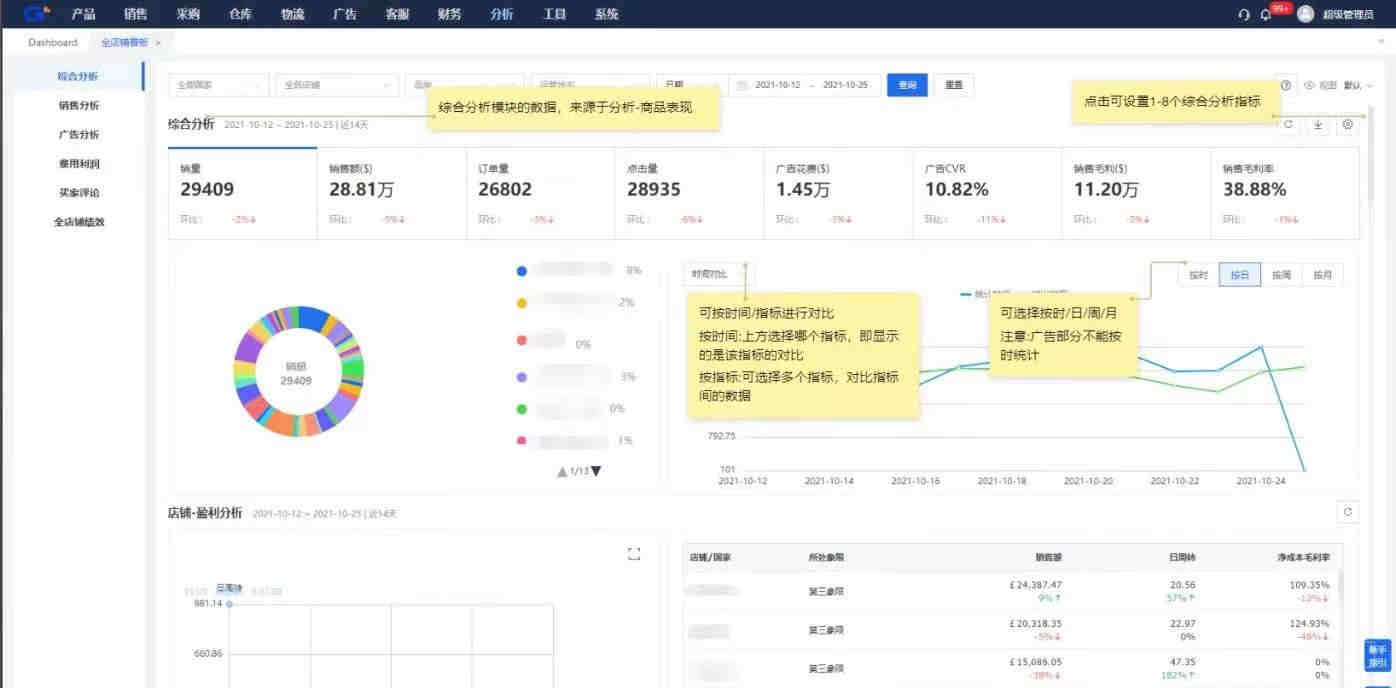Viewport: 1396px width, 688px height.
Task: Click the help question mark icon
Action: point(1286,86)
